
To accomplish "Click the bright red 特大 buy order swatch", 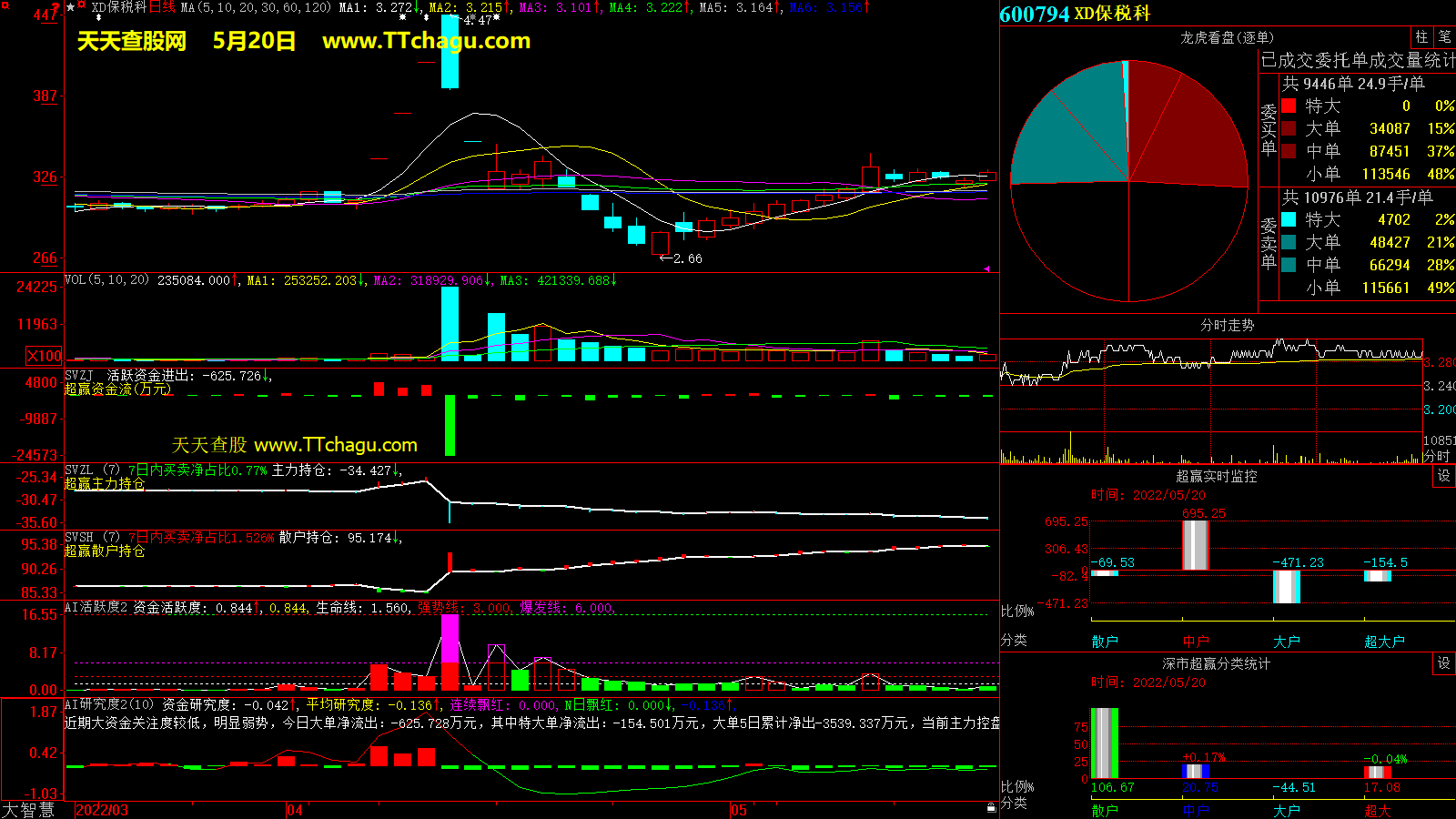I will pos(1289,106).
